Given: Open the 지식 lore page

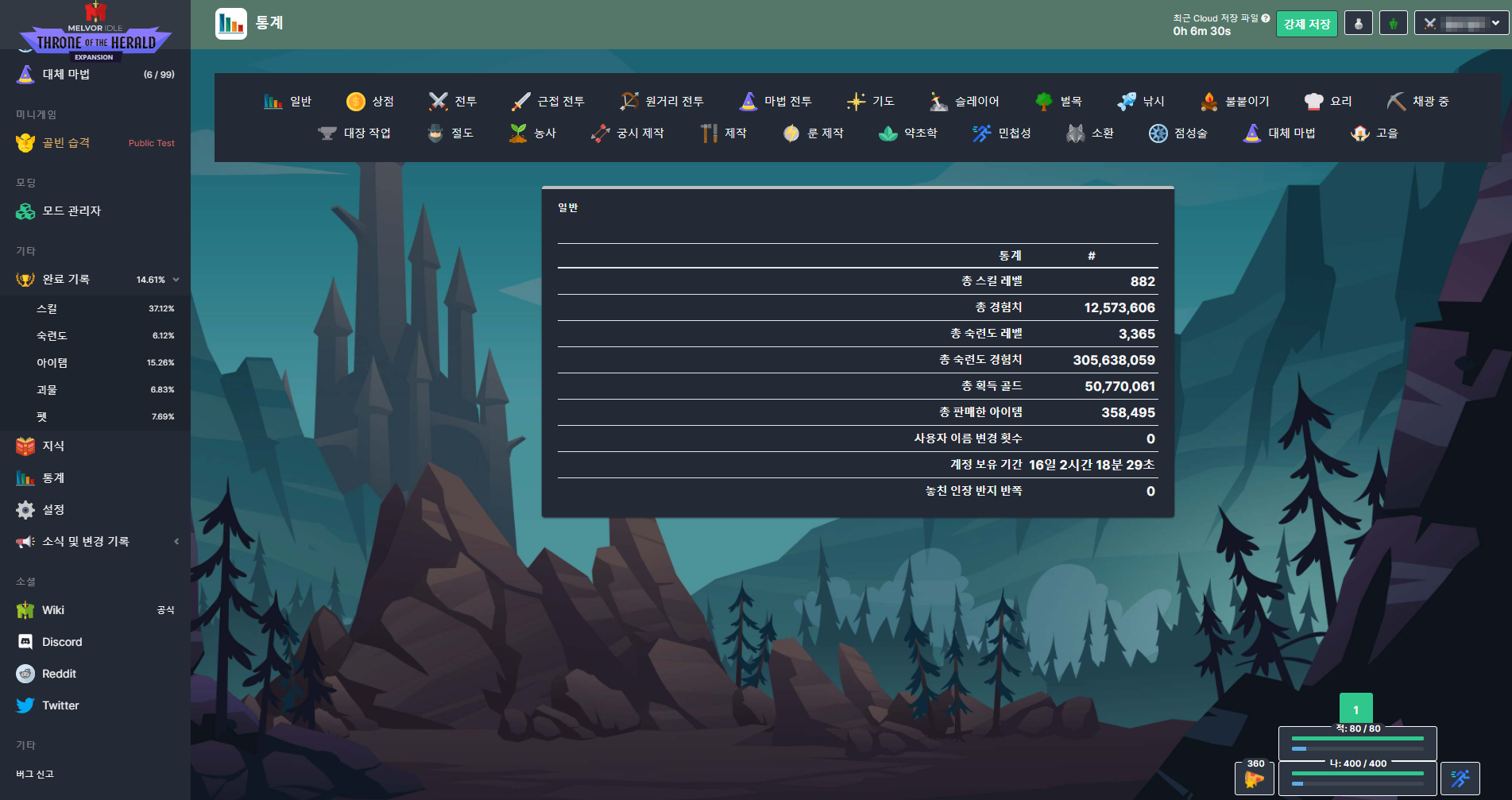Looking at the screenshot, I should click(95, 446).
